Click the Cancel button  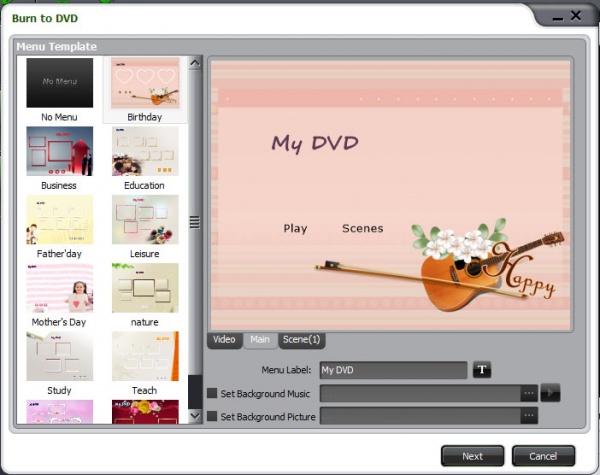[x=543, y=456]
